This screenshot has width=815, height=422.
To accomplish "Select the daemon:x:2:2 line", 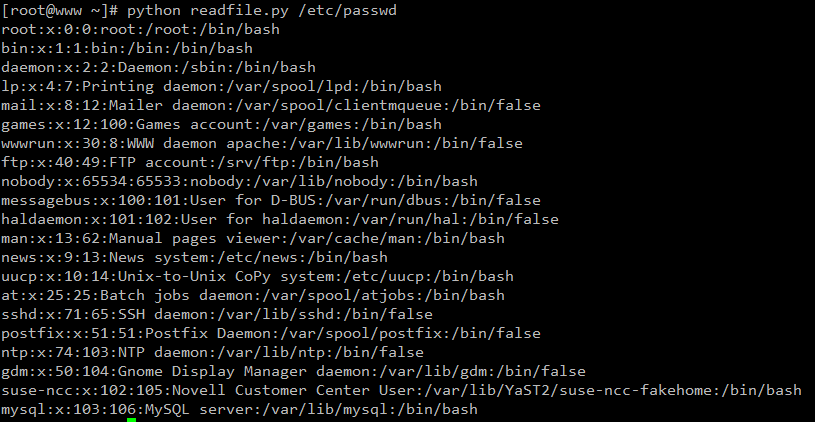I will click(x=159, y=68).
